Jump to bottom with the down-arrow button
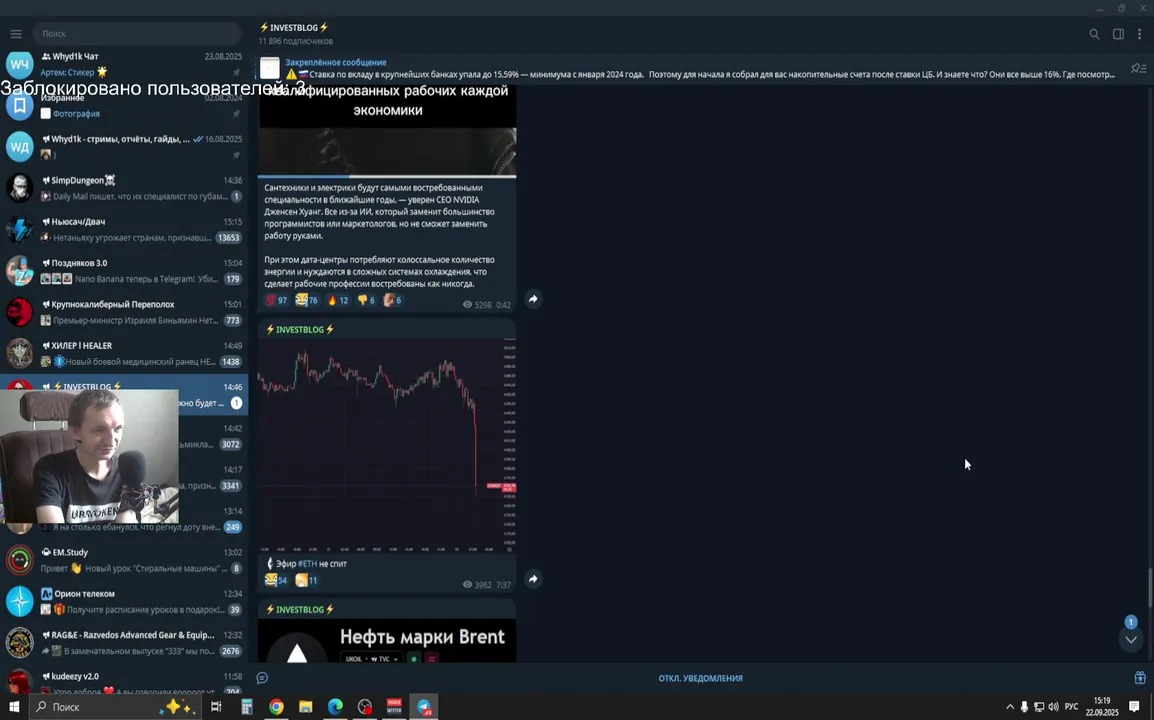 tap(1130, 640)
